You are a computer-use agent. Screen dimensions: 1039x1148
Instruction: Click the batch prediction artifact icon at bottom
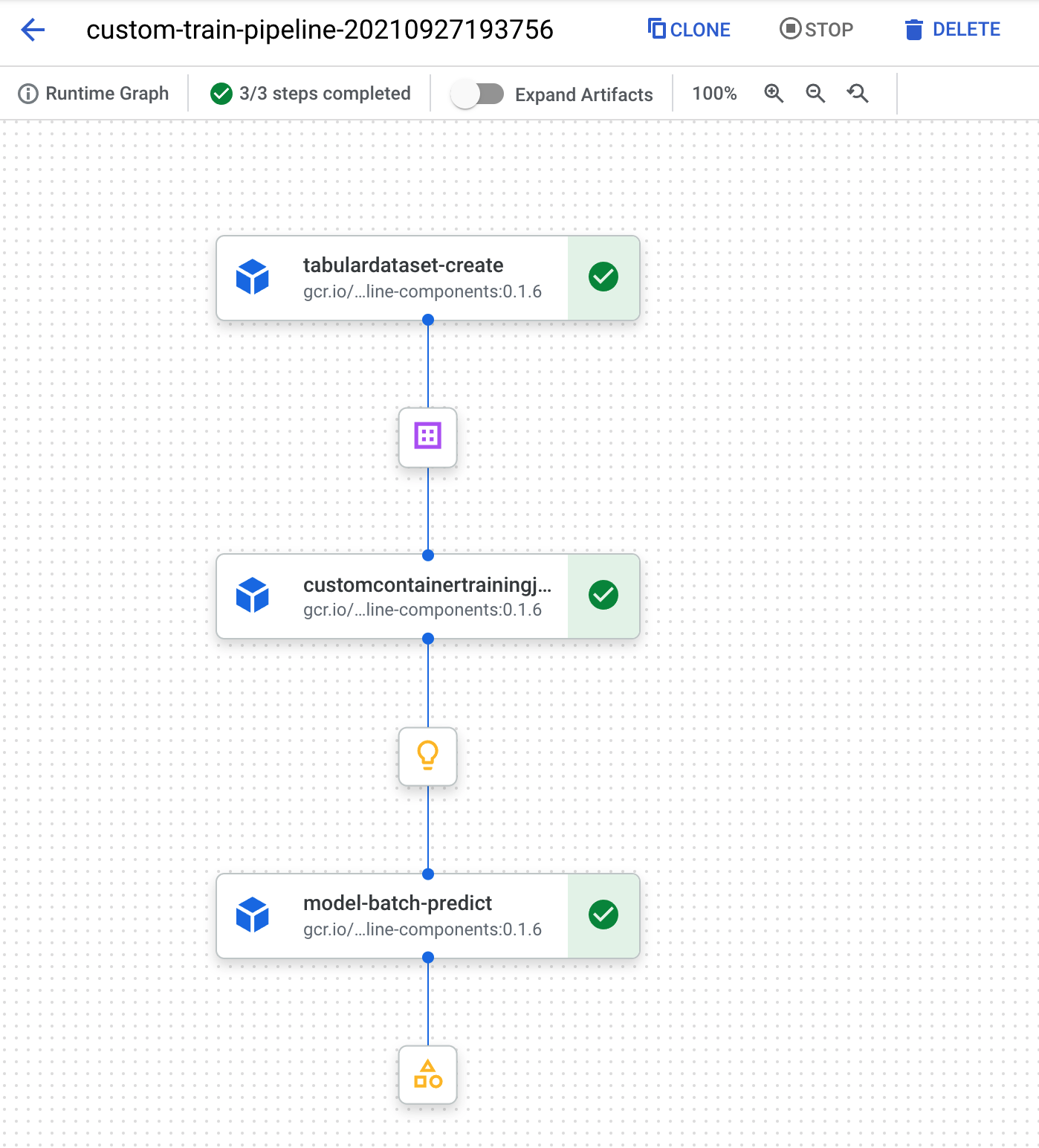(x=427, y=1075)
